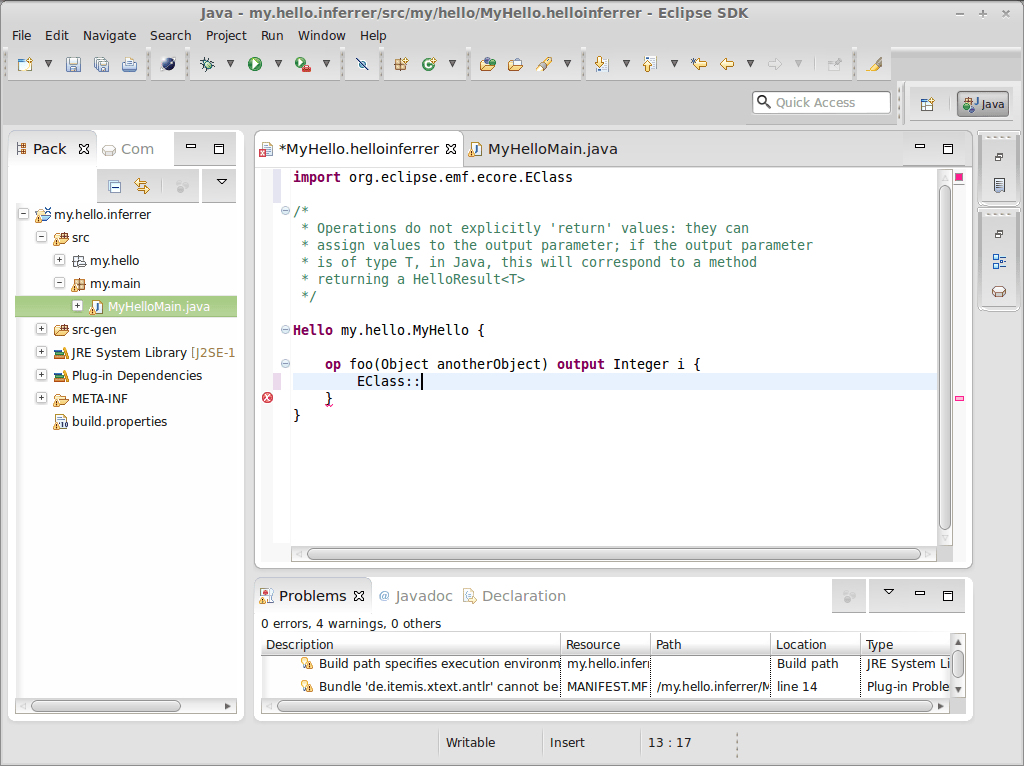Open the Package Explorer view menu

click(x=221, y=183)
